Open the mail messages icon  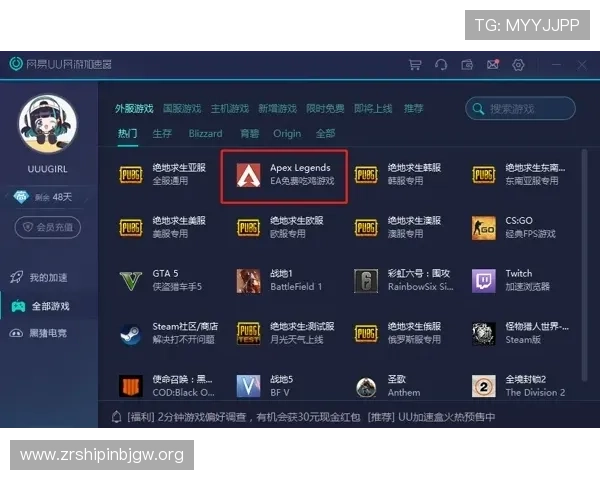click(493, 65)
